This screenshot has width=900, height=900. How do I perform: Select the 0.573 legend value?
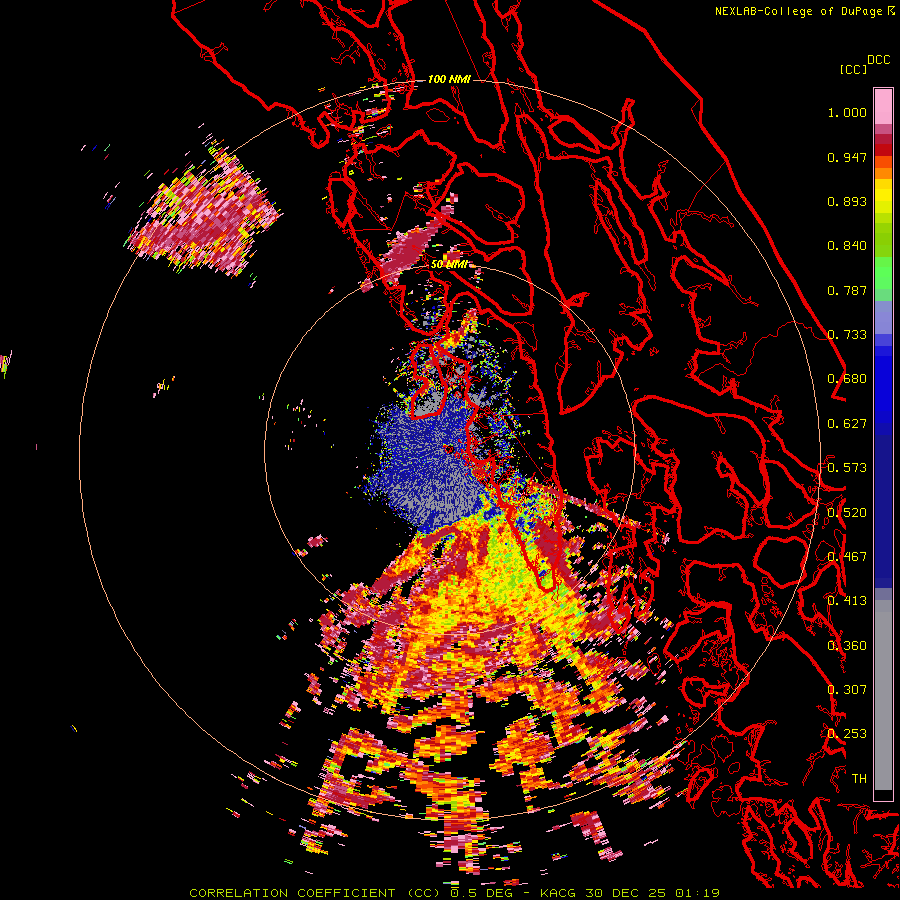point(847,467)
